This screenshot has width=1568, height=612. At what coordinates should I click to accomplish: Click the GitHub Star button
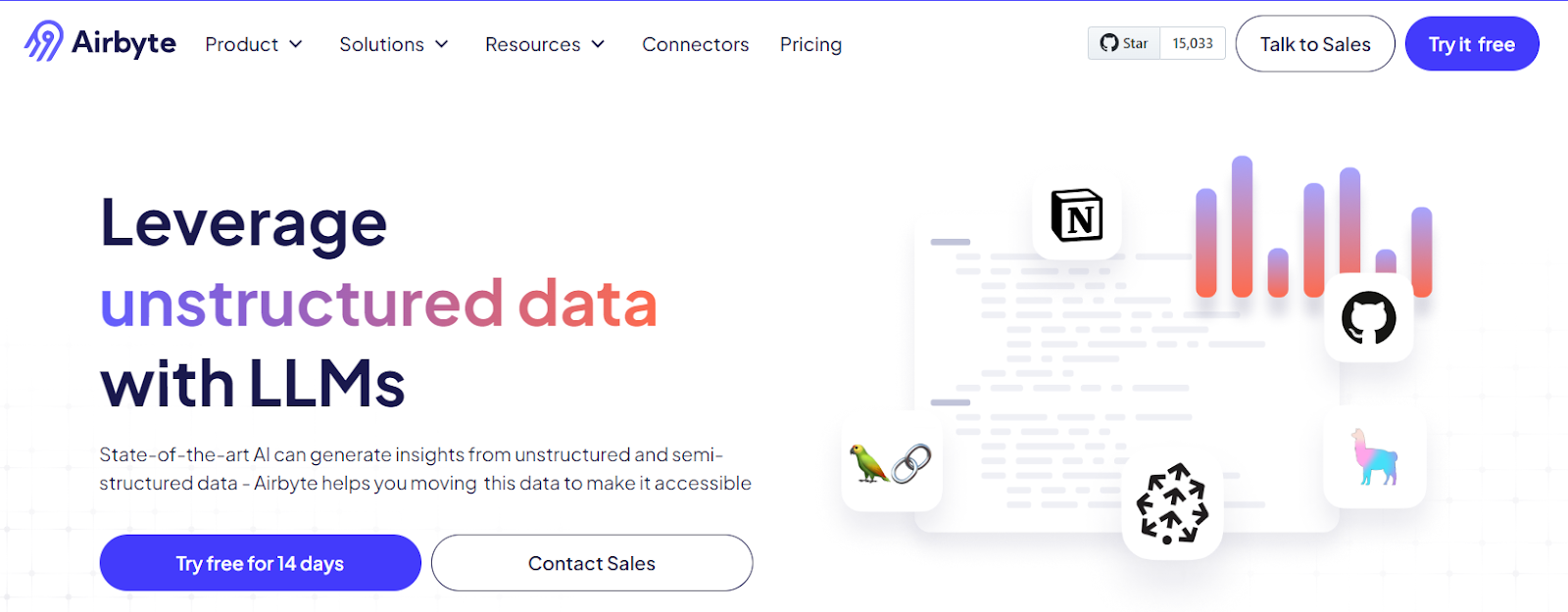1124,43
